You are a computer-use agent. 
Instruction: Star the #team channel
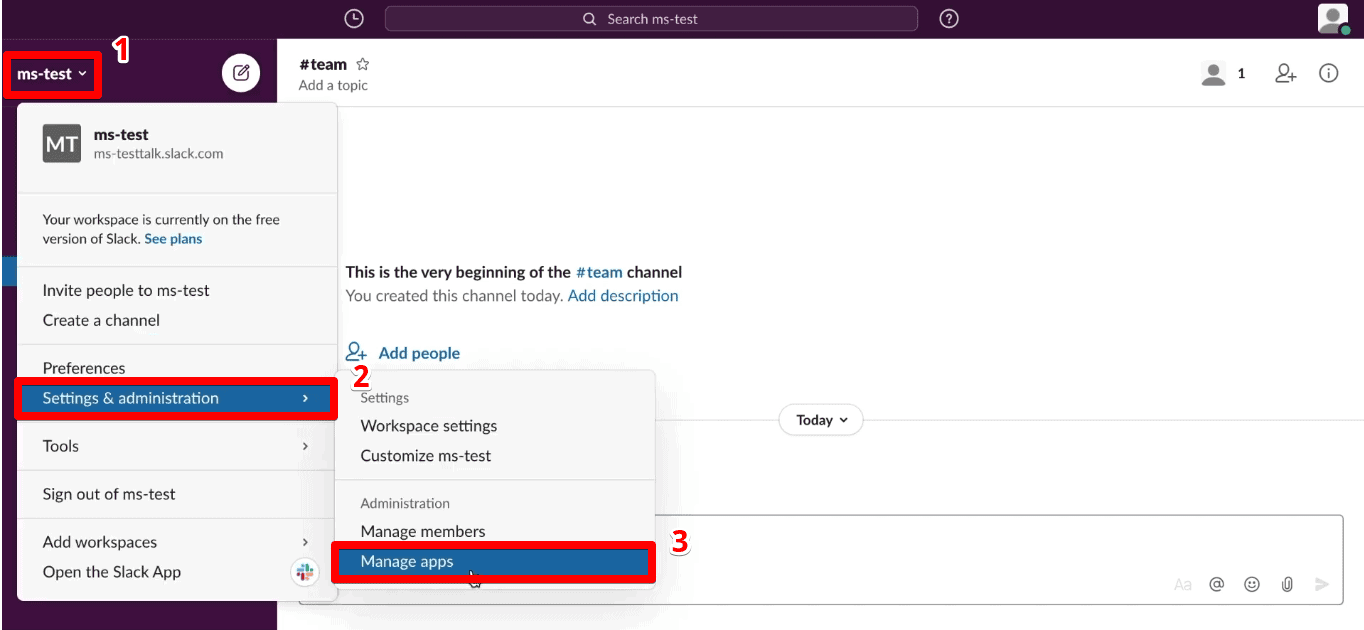pyautogui.click(x=362, y=63)
